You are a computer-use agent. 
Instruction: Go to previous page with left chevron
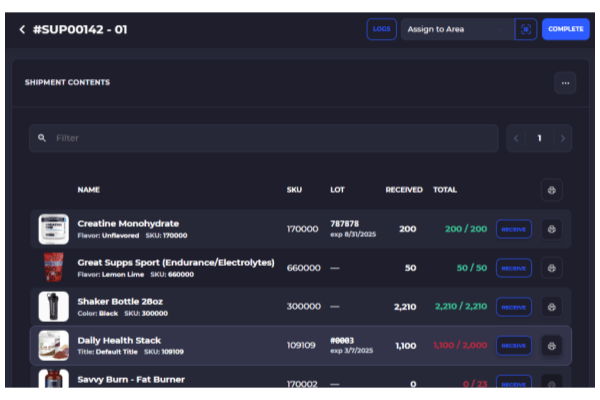(x=516, y=138)
